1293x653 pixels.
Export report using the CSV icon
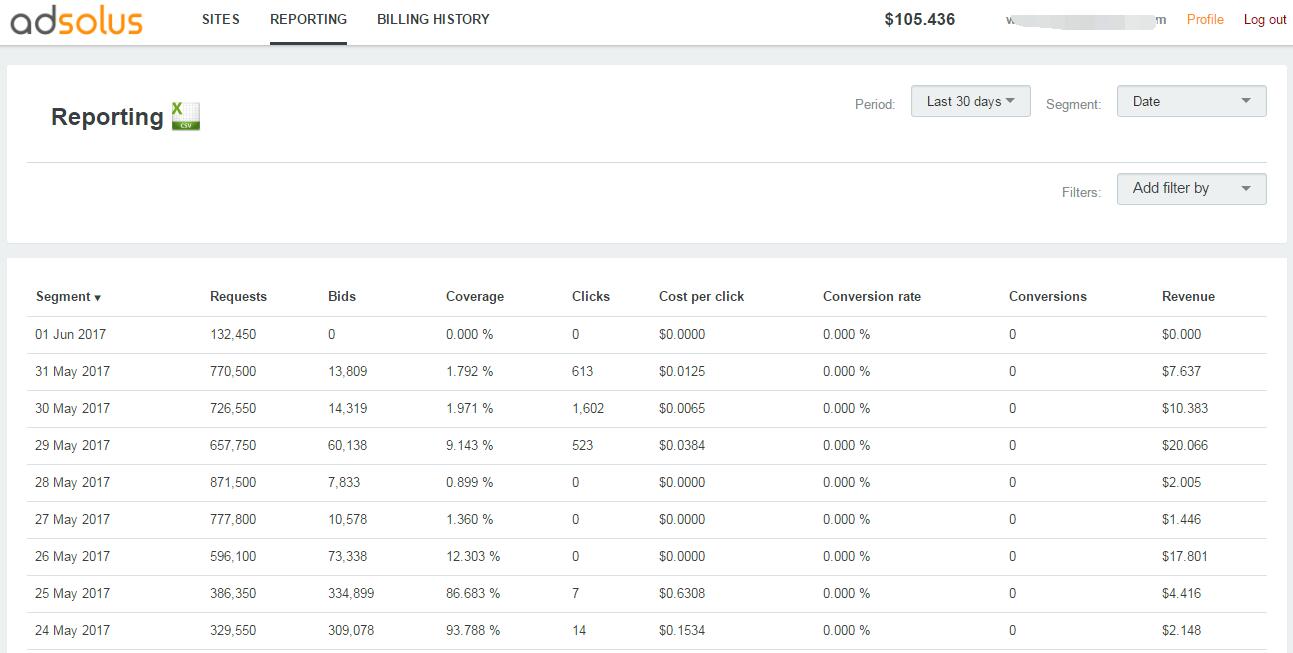[185, 116]
